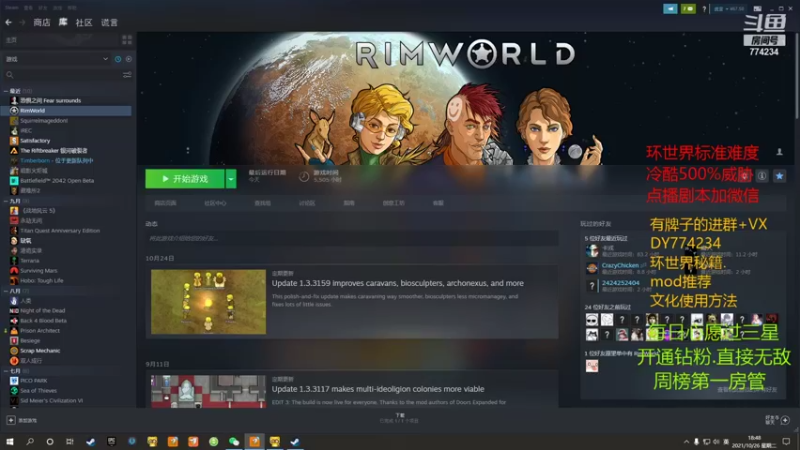Select Besiege in the game list
The height and width of the screenshot is (450, 800).
point(30,340)
